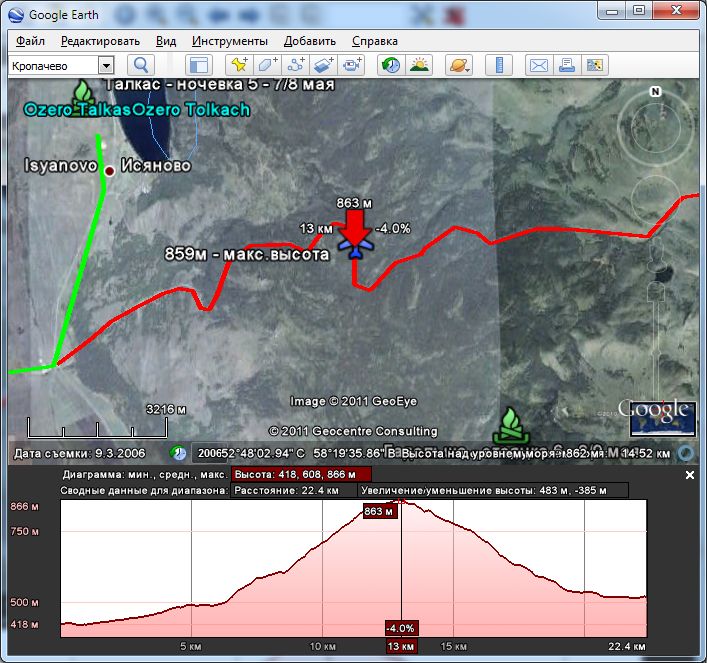The height and width of the screenshot is (663, 707).
Task: Click the Isyanovo red placemark dot
Action: [x=110, y=171]
